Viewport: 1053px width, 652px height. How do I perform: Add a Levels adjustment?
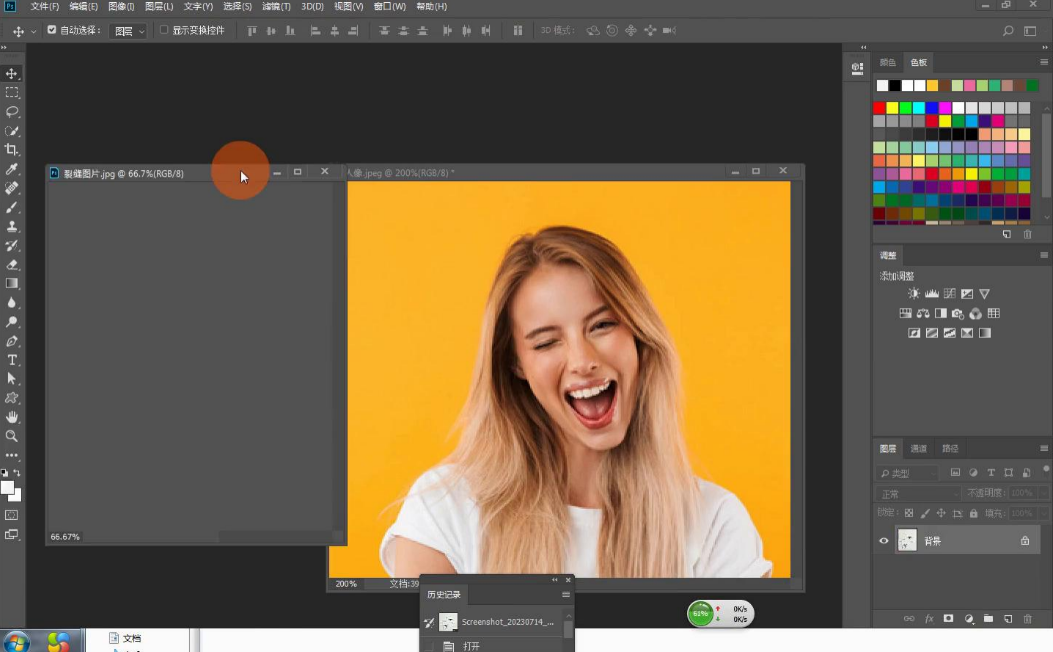(x=931, y=293)
